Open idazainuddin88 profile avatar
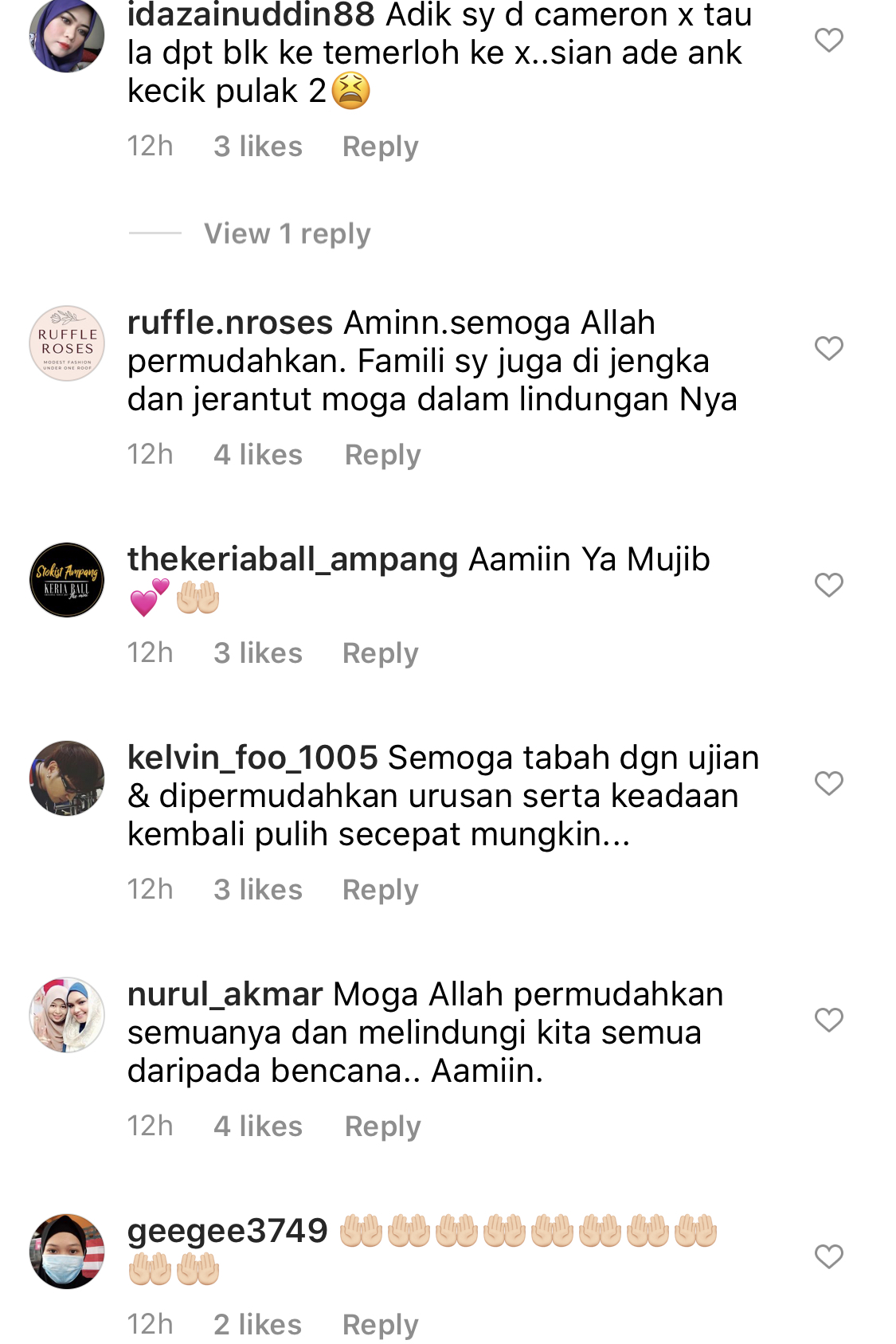 [x=67, y=35]
